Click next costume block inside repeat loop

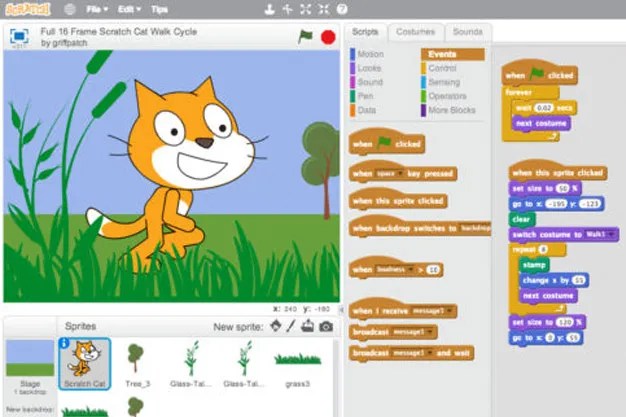(548, 296)
